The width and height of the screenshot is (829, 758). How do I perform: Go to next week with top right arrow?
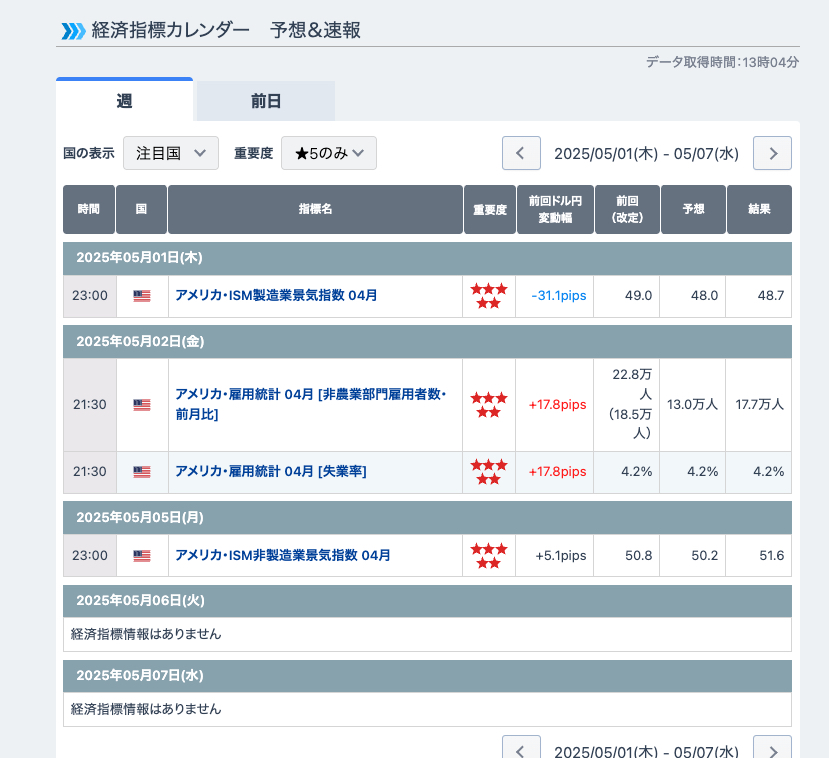[x=772, y=153]
